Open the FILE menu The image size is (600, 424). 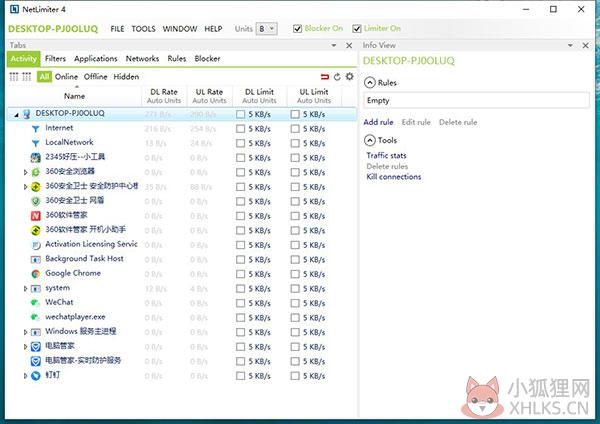pyautogui.click(x=117, y=29)
